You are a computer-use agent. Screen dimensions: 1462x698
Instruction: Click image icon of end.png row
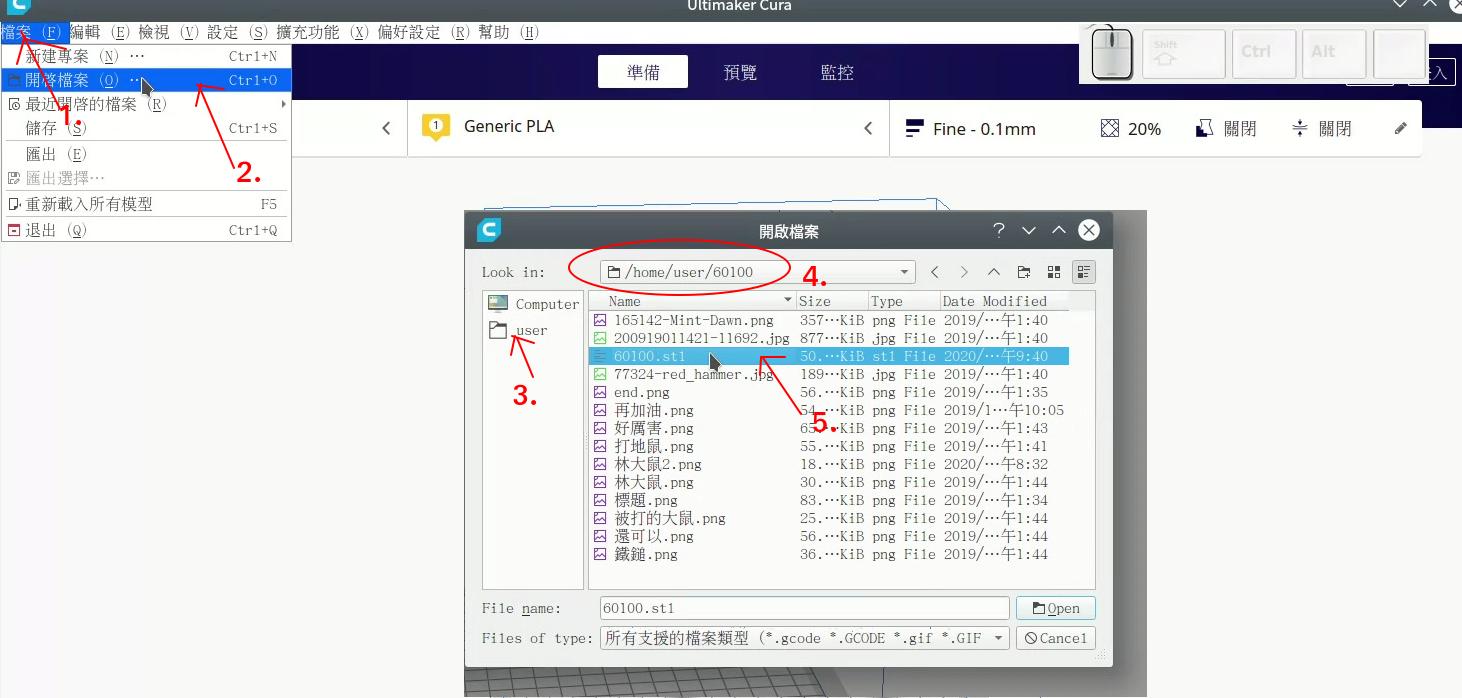[600, 392]
